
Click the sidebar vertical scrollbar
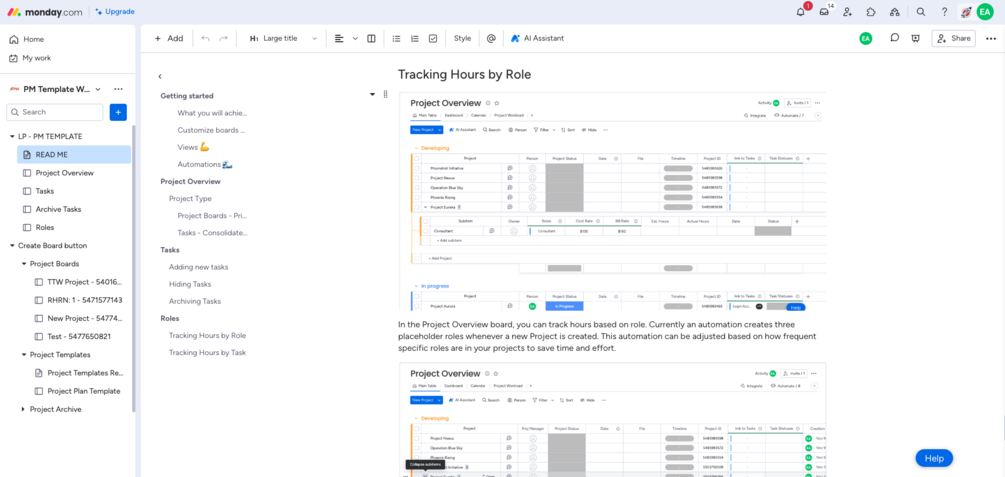pos(133,269)
